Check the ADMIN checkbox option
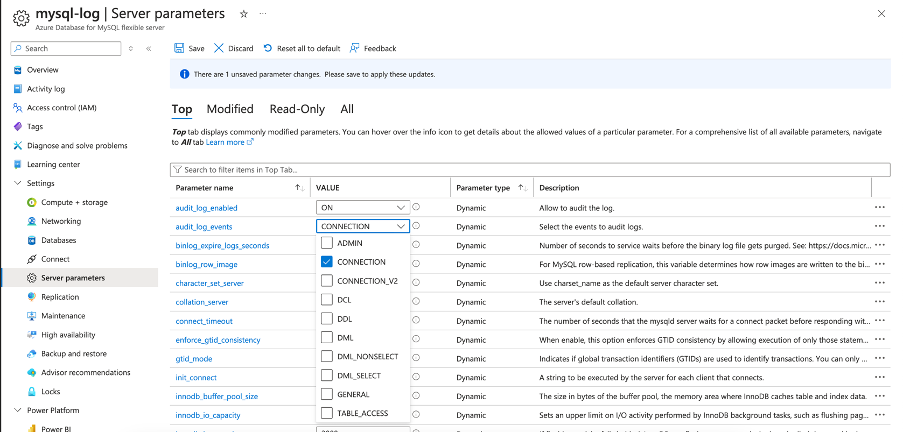 tap(327, 243)
